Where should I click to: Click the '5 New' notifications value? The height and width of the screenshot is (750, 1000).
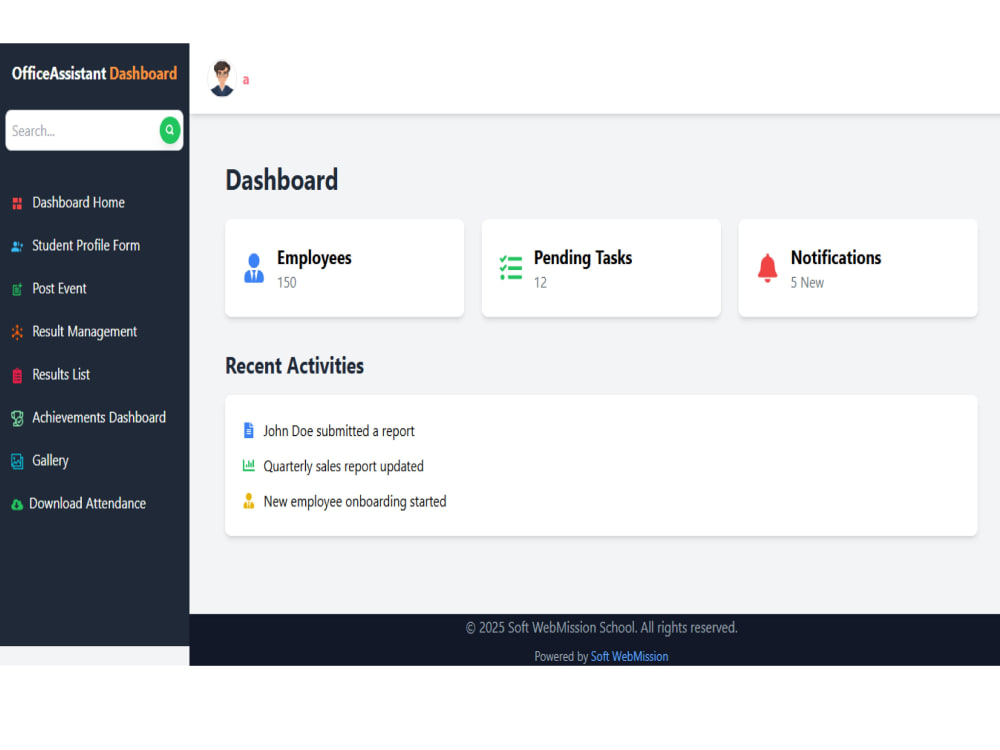coord(807,283)
